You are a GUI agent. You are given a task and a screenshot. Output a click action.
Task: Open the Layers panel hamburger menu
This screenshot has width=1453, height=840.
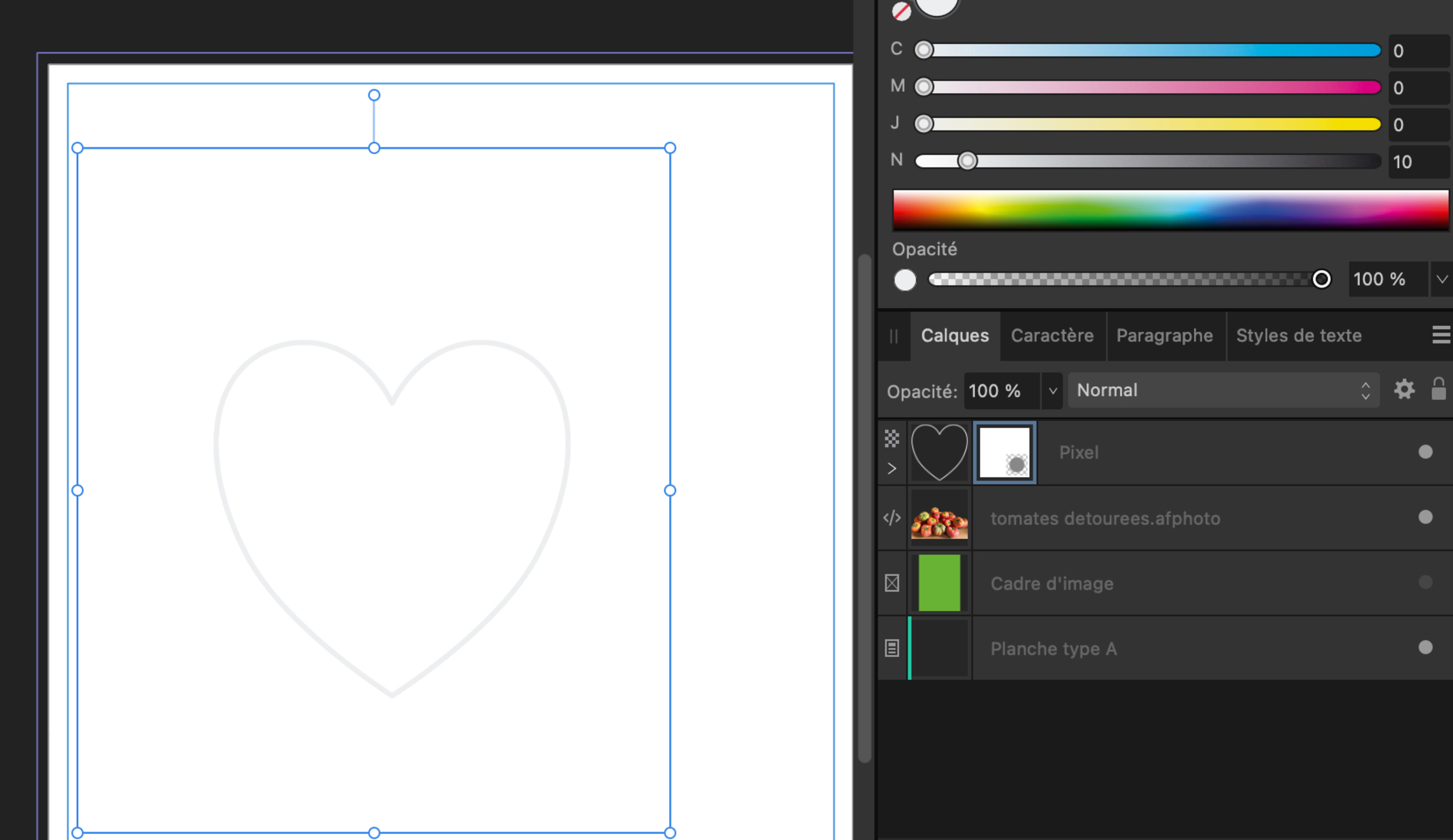coord(1440,335)
